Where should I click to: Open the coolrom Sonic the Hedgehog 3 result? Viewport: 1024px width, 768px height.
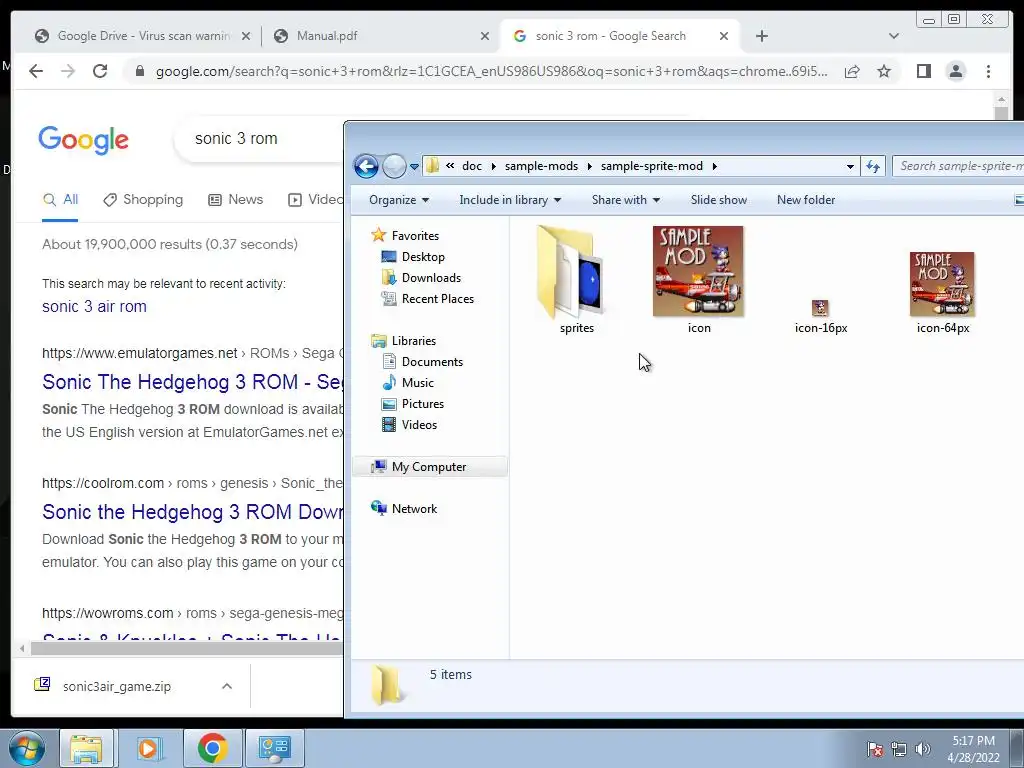(193, 511)
